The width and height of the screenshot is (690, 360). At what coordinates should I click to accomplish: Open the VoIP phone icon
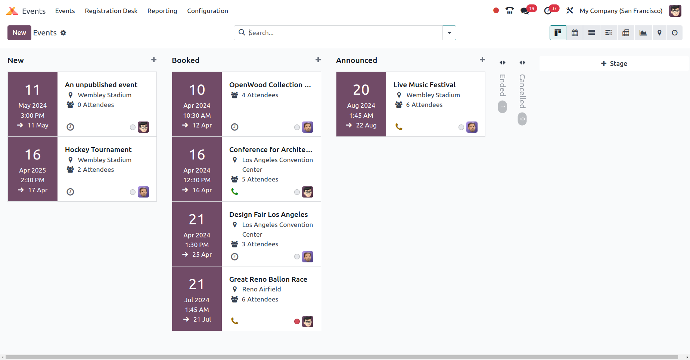[x=510, y=11]
